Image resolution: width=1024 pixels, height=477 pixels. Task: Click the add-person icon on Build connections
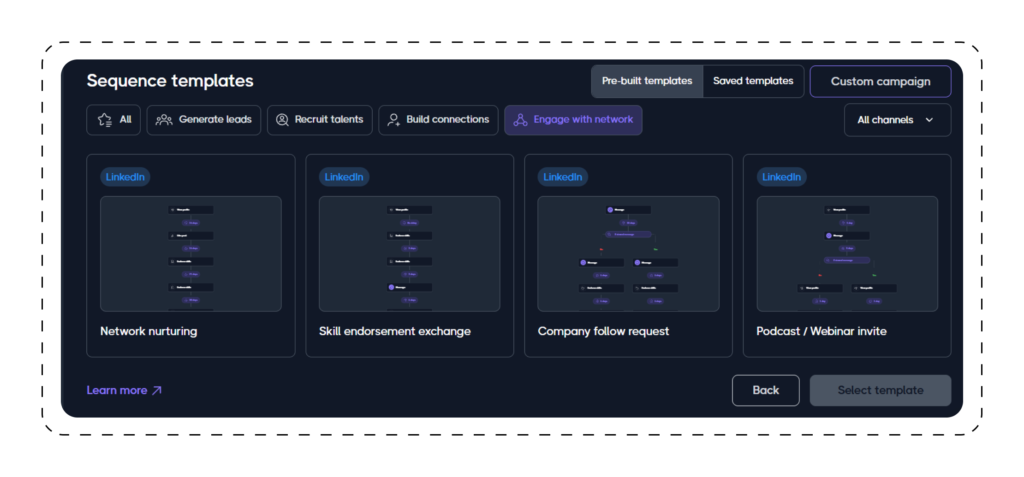[394, 120]
